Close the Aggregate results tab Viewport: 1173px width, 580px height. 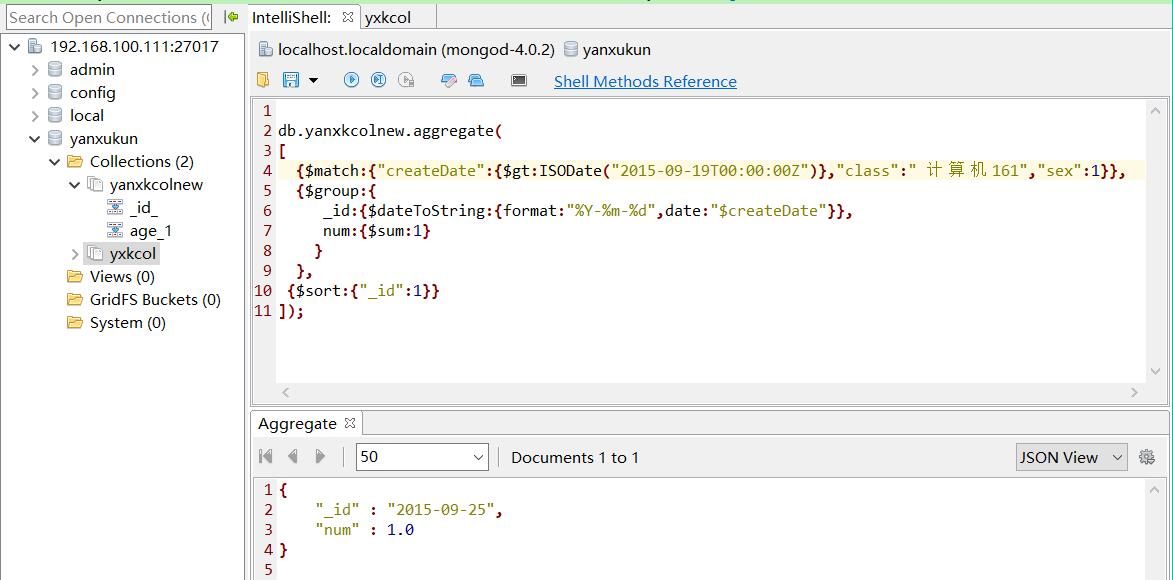click(x=349, y=424)
